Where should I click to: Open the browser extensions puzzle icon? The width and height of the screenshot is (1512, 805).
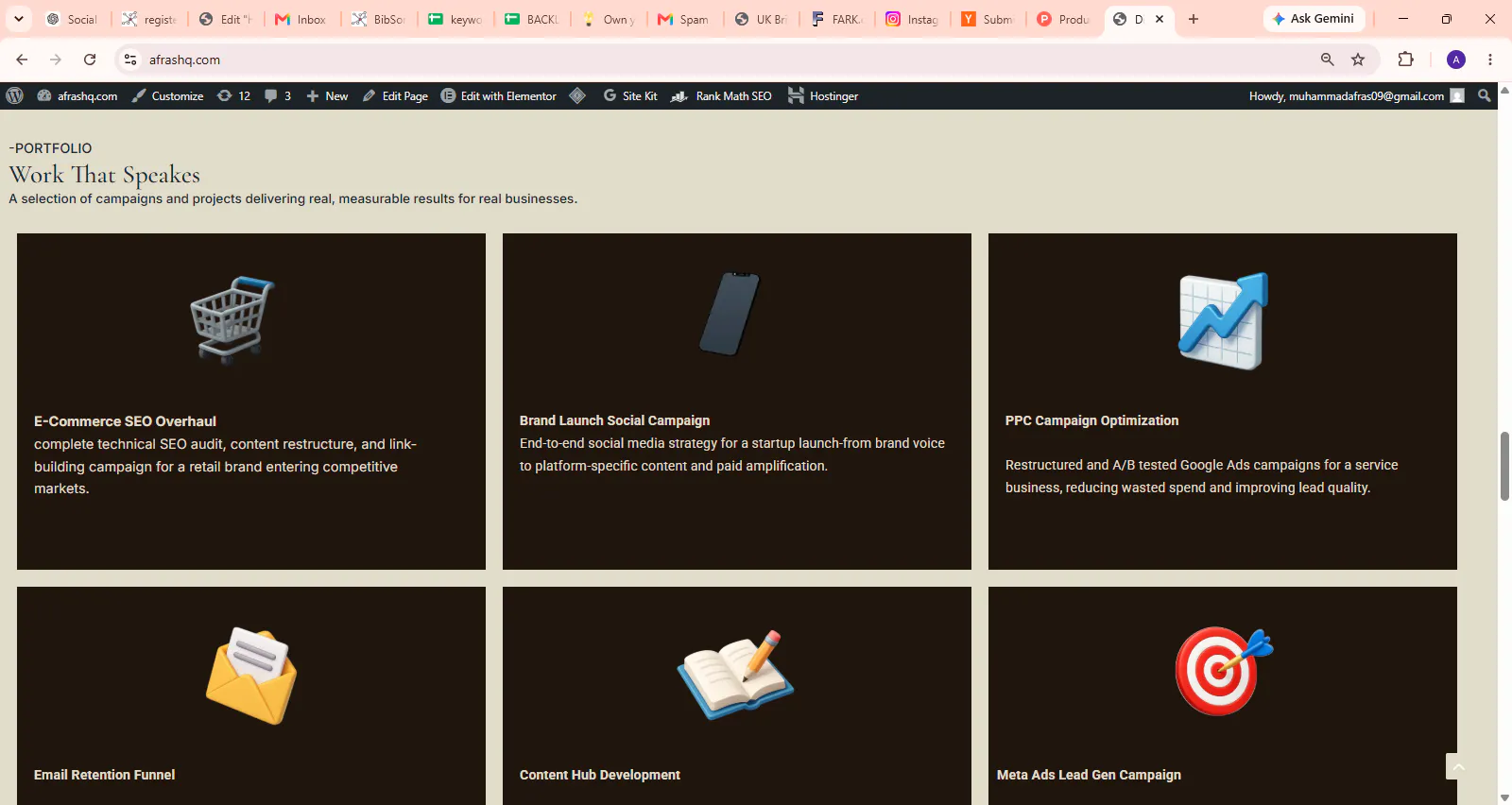(x=1405, y=60)
